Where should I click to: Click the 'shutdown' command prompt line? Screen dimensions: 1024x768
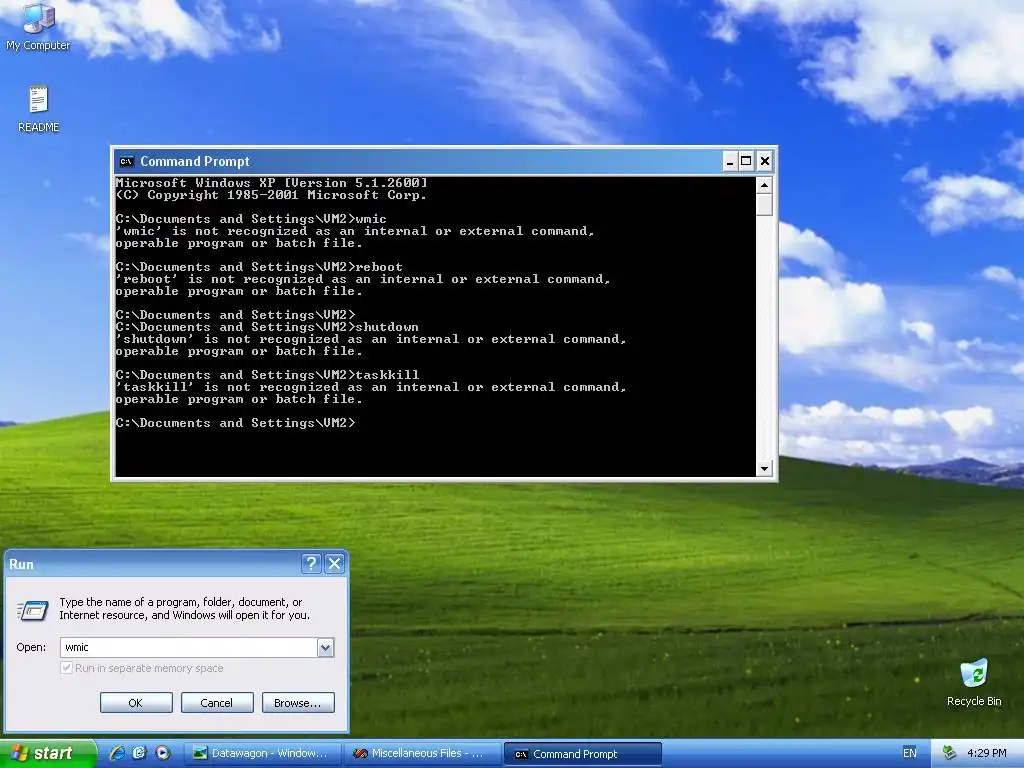[267, 327]
